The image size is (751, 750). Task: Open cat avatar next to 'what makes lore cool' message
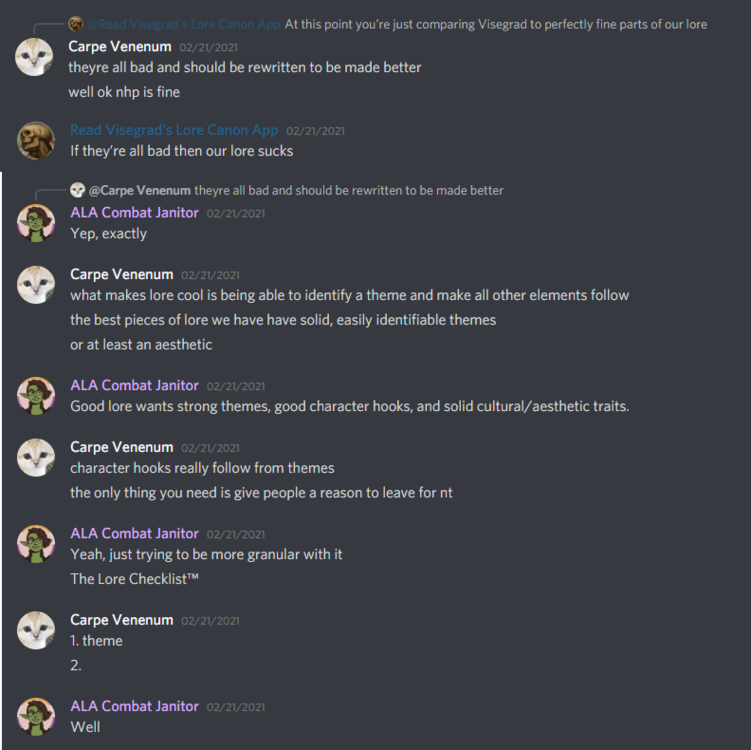coord(36,285)
